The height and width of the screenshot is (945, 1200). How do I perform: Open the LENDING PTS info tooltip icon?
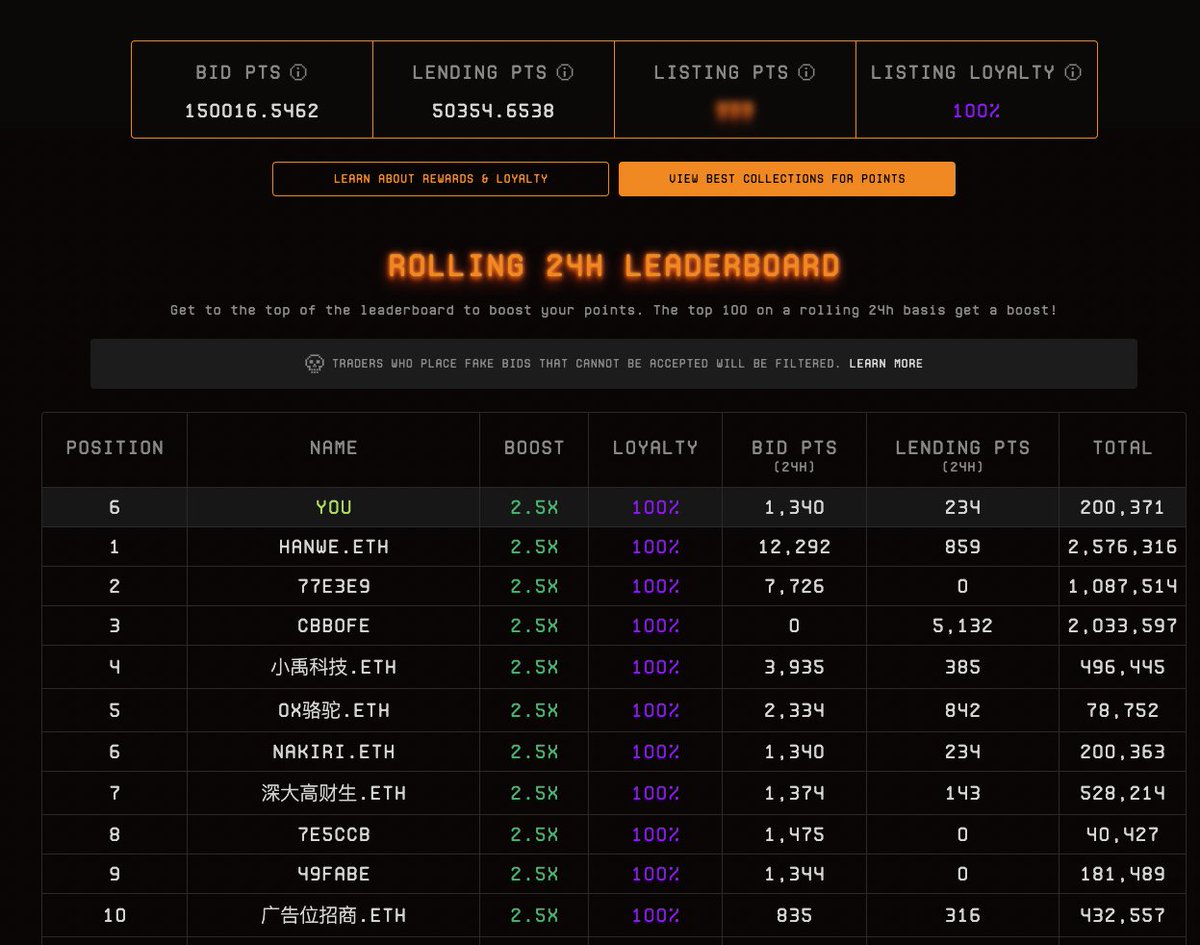pyautogui.click(x=565, y=71)
